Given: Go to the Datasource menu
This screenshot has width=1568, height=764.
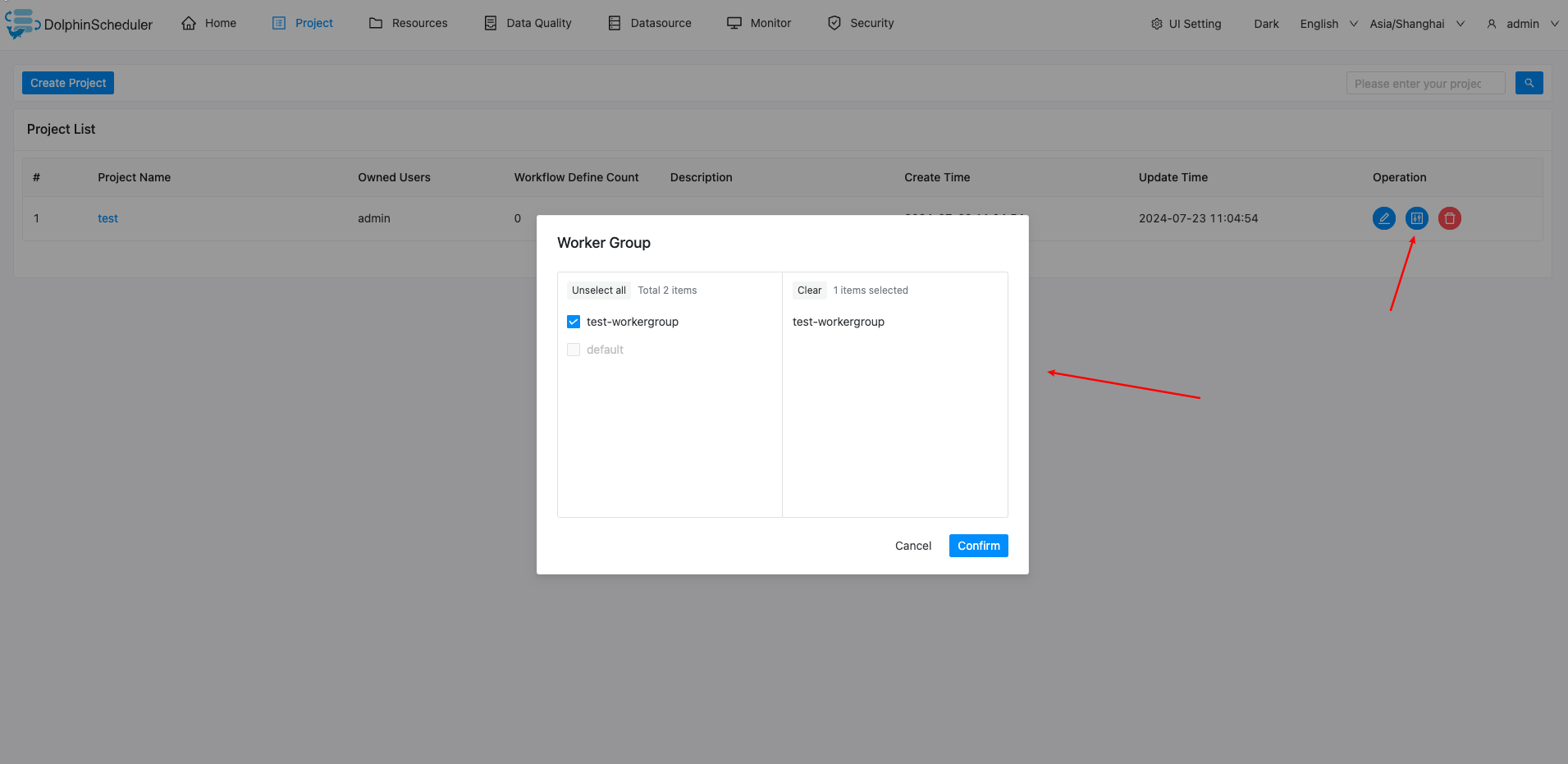Looking at the screenshot, I should click(650, 23).
